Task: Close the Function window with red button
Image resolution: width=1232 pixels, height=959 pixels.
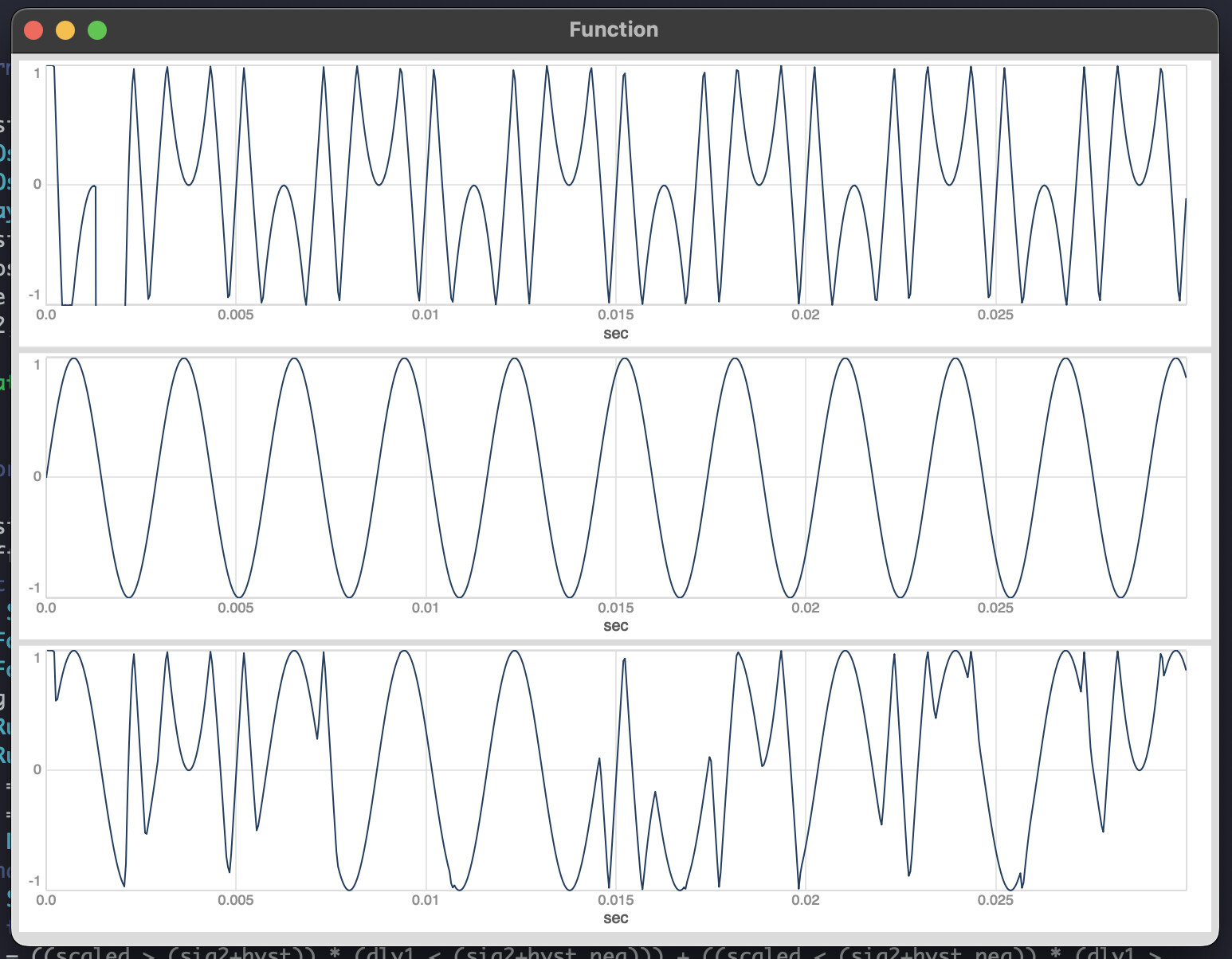Action: coord(33,30)
